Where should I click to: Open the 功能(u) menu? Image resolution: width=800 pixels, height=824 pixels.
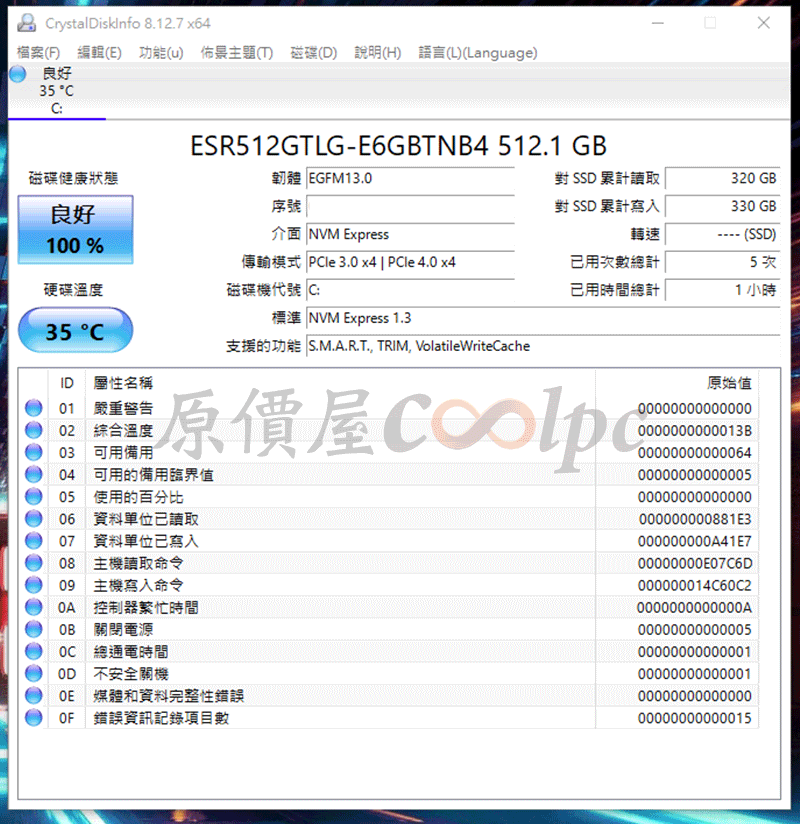tap(161, 53)
